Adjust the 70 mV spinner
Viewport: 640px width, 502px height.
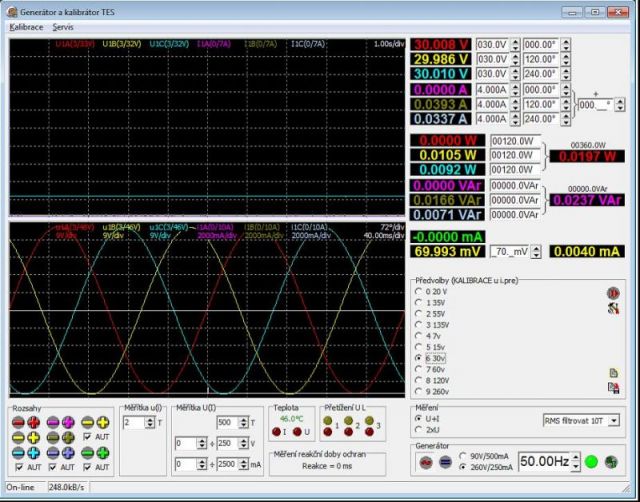pyautogui.click(x=536, y=251)
